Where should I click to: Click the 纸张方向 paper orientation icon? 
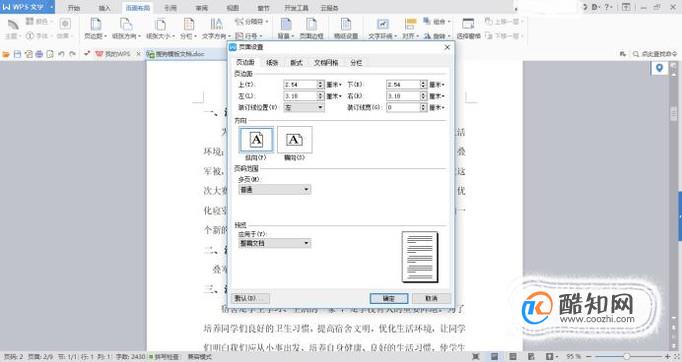tap(126, 24)
